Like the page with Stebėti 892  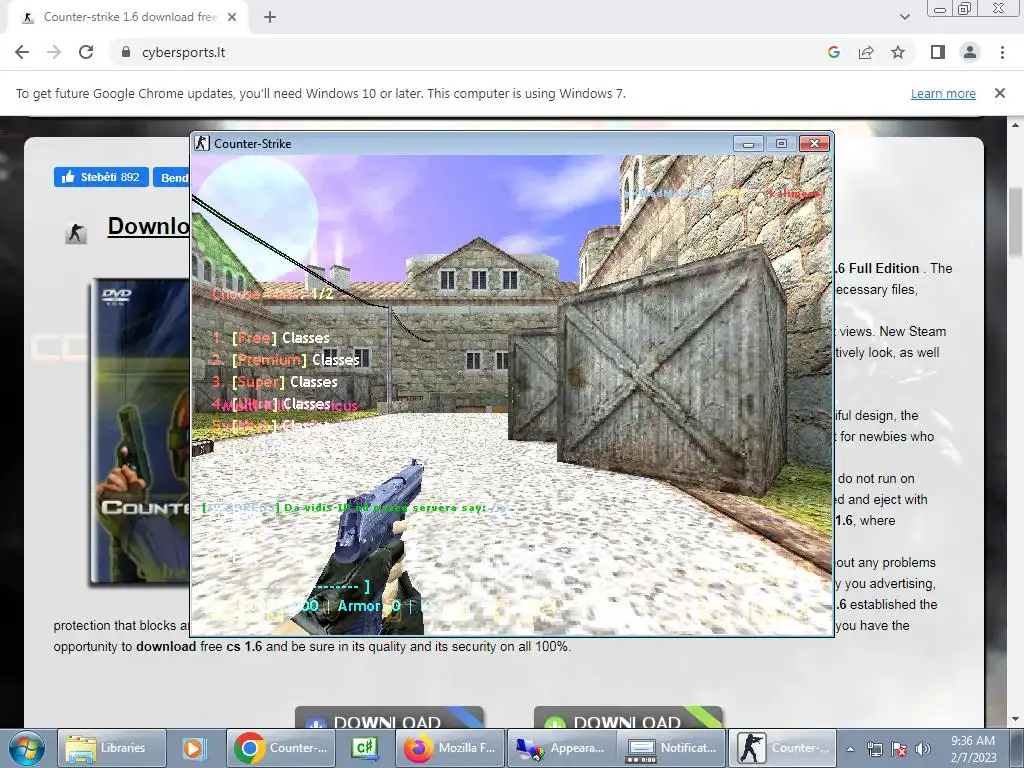(x=101, y=177)
